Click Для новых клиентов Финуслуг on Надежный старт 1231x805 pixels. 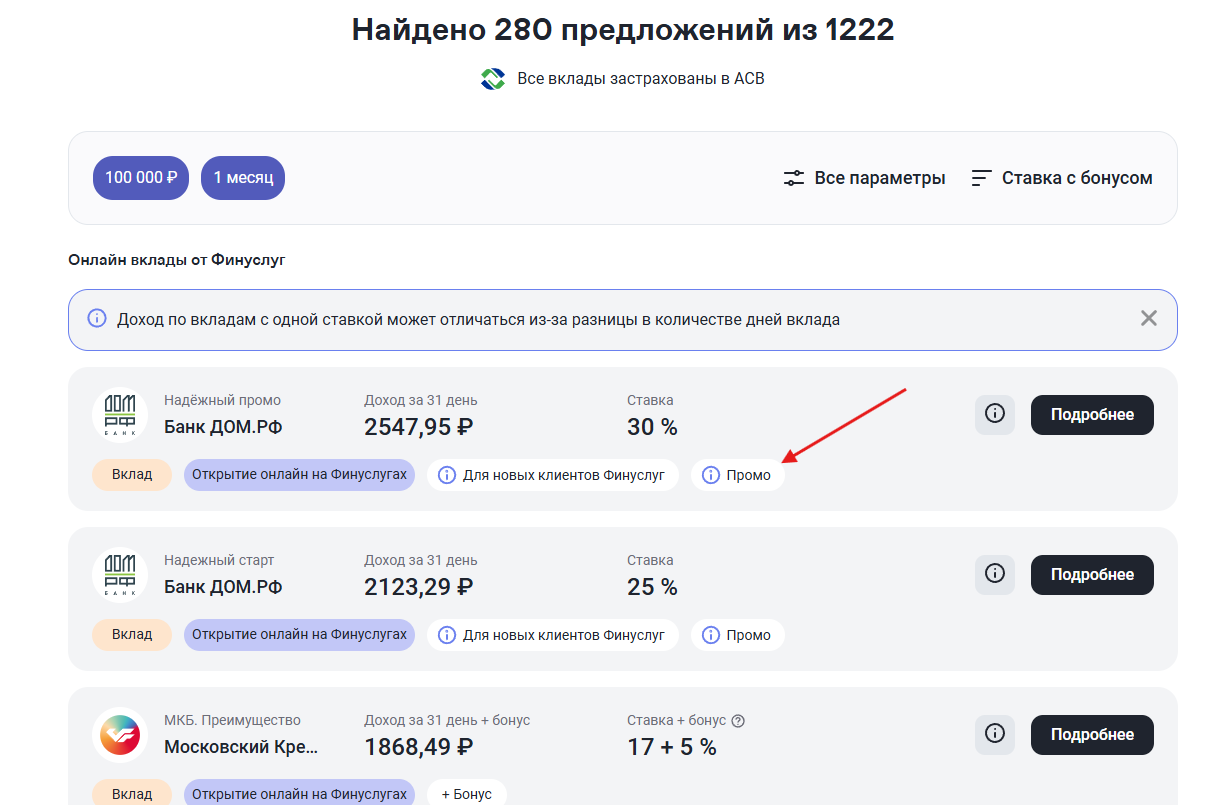pyautogui.click(x=553, y=635)
